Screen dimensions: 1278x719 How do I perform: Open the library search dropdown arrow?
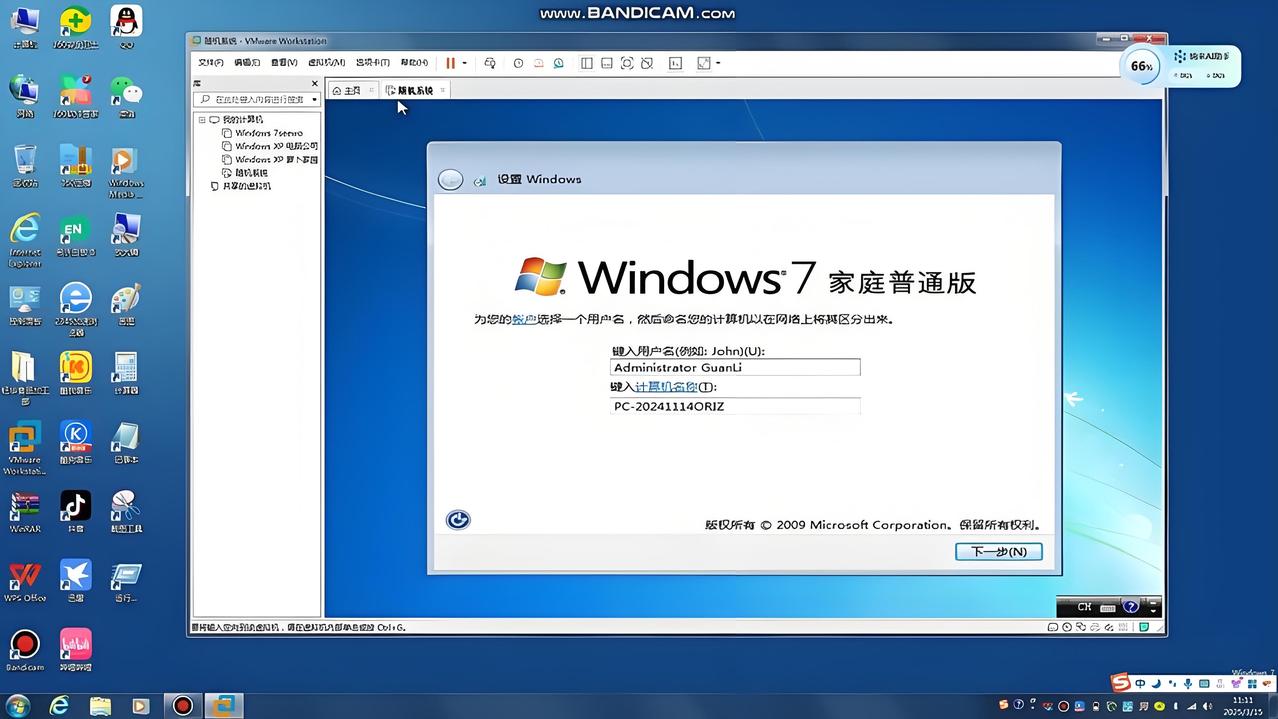[313, 99]
